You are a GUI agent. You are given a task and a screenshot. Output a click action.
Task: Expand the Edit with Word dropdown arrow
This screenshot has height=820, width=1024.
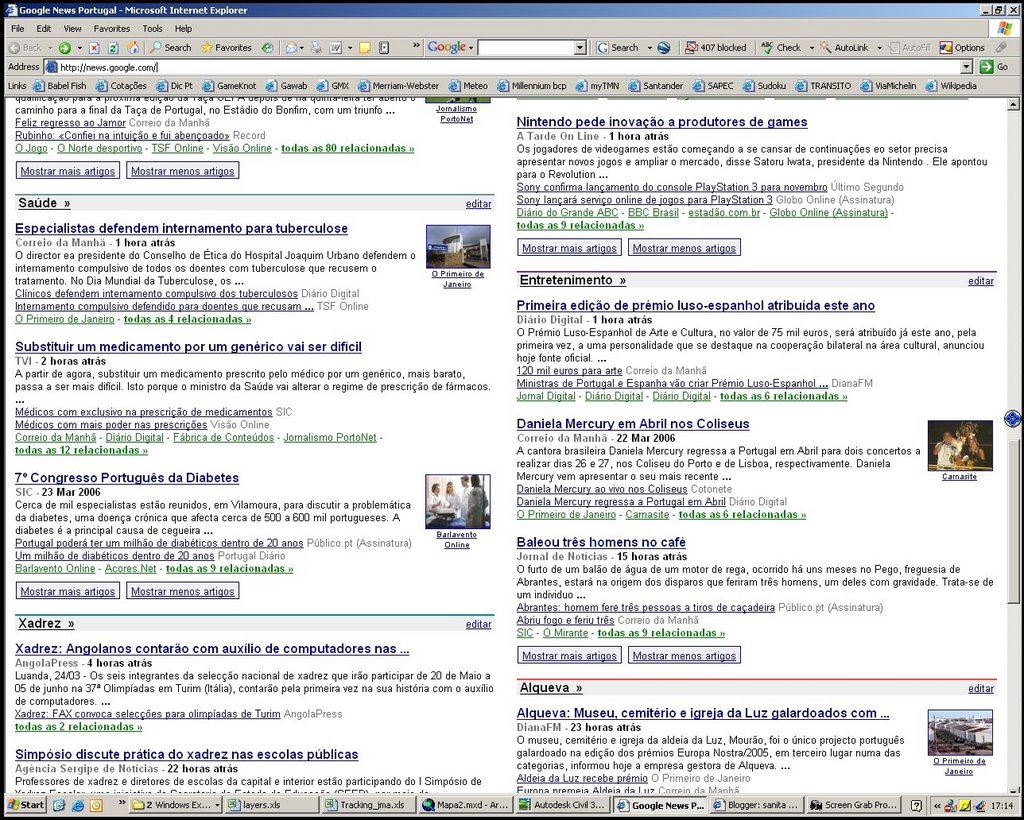349,48
